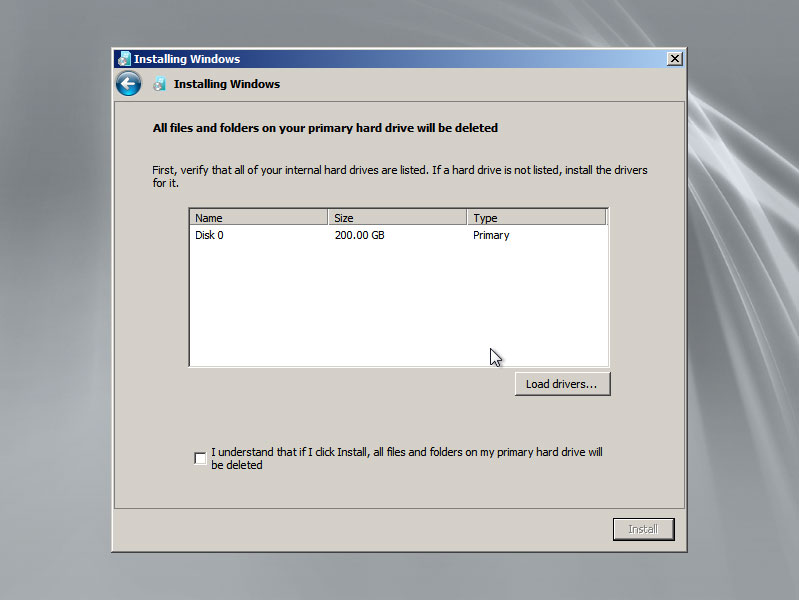This screenshot has height=600, width=799.
Task: Click the empty area of the drive list
Action: click(x=398, y=303)
